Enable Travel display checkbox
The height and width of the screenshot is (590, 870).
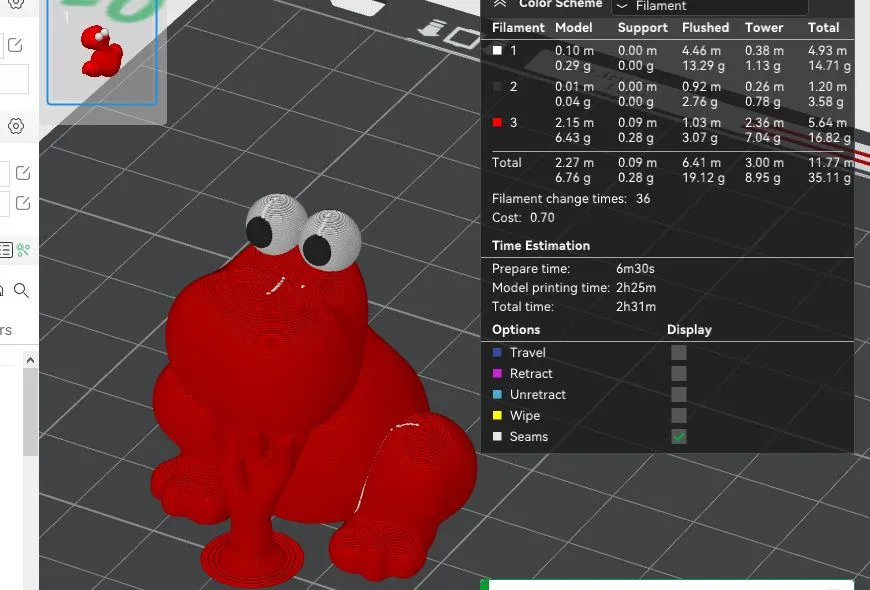coord(679,352)
